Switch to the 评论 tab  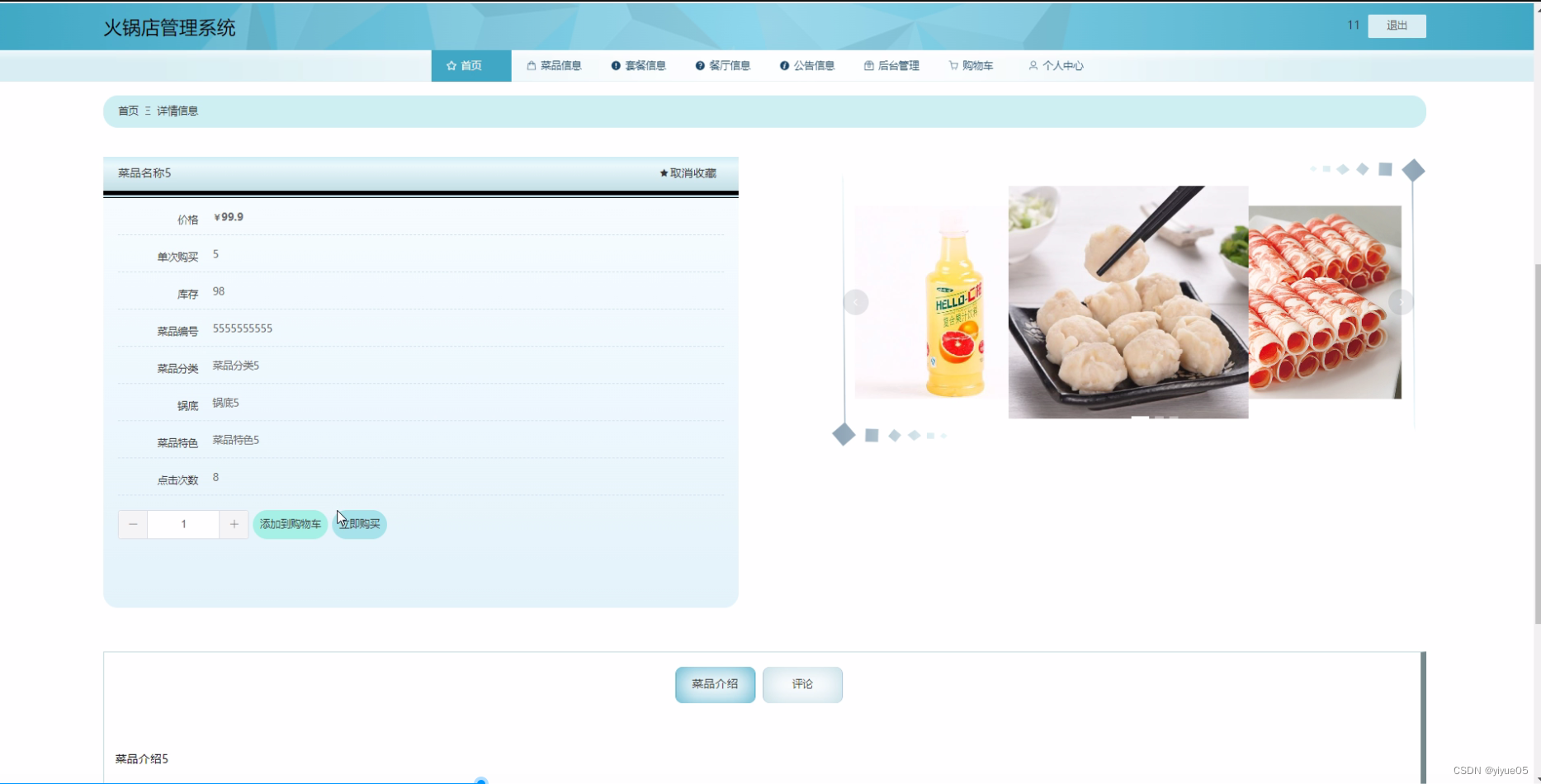(x=802, y=685)
